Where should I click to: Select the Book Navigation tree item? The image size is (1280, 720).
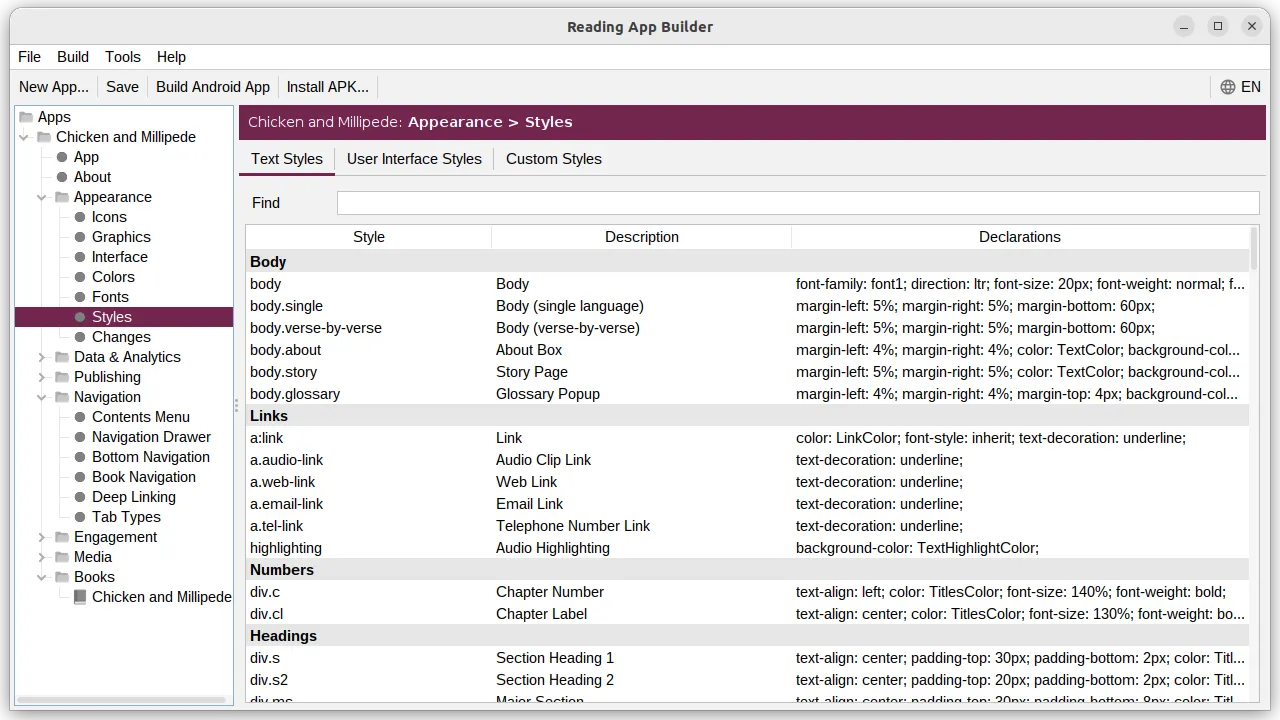(x=144, y=477)
